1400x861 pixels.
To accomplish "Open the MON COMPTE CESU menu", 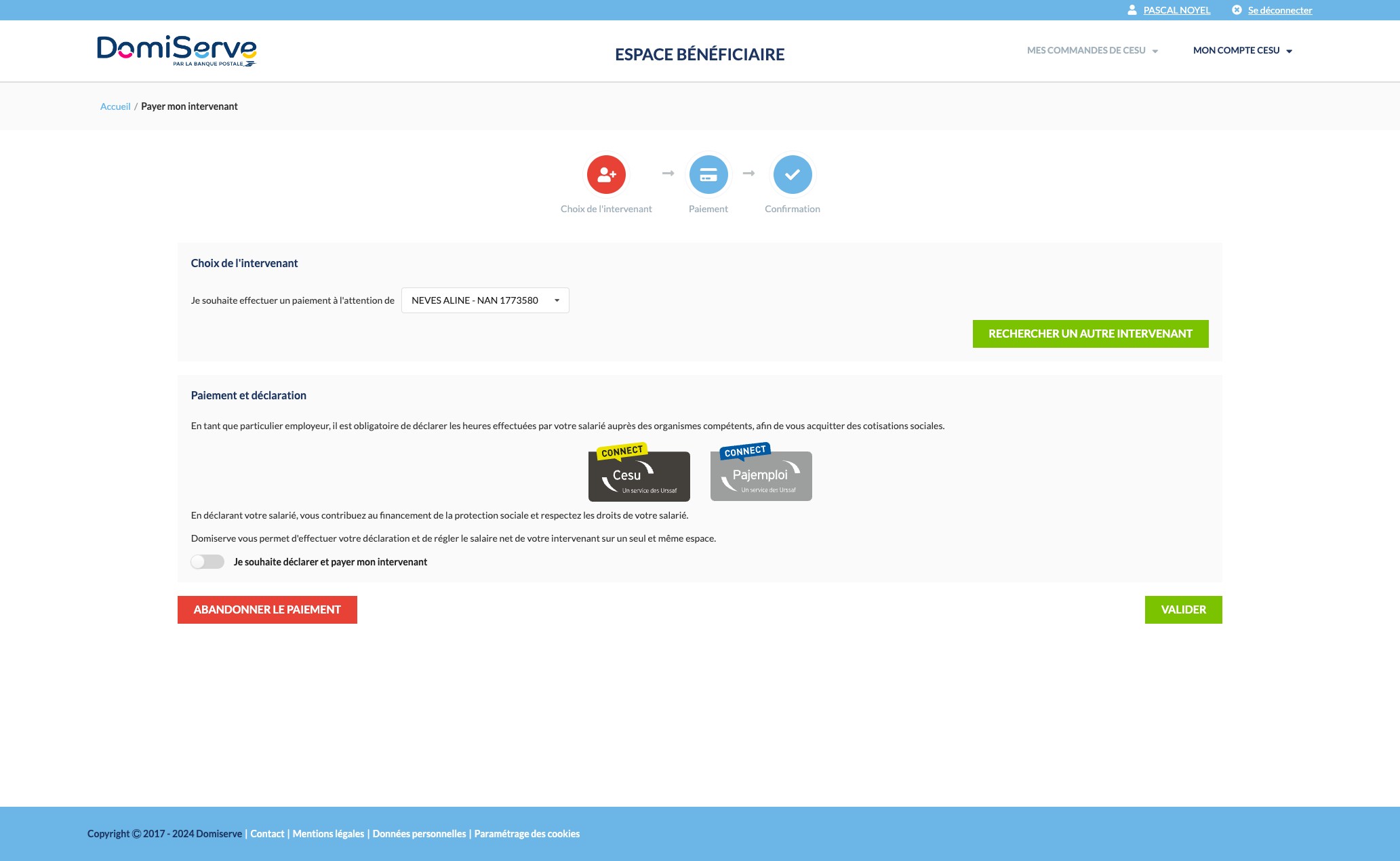I will coord(1237,50).
